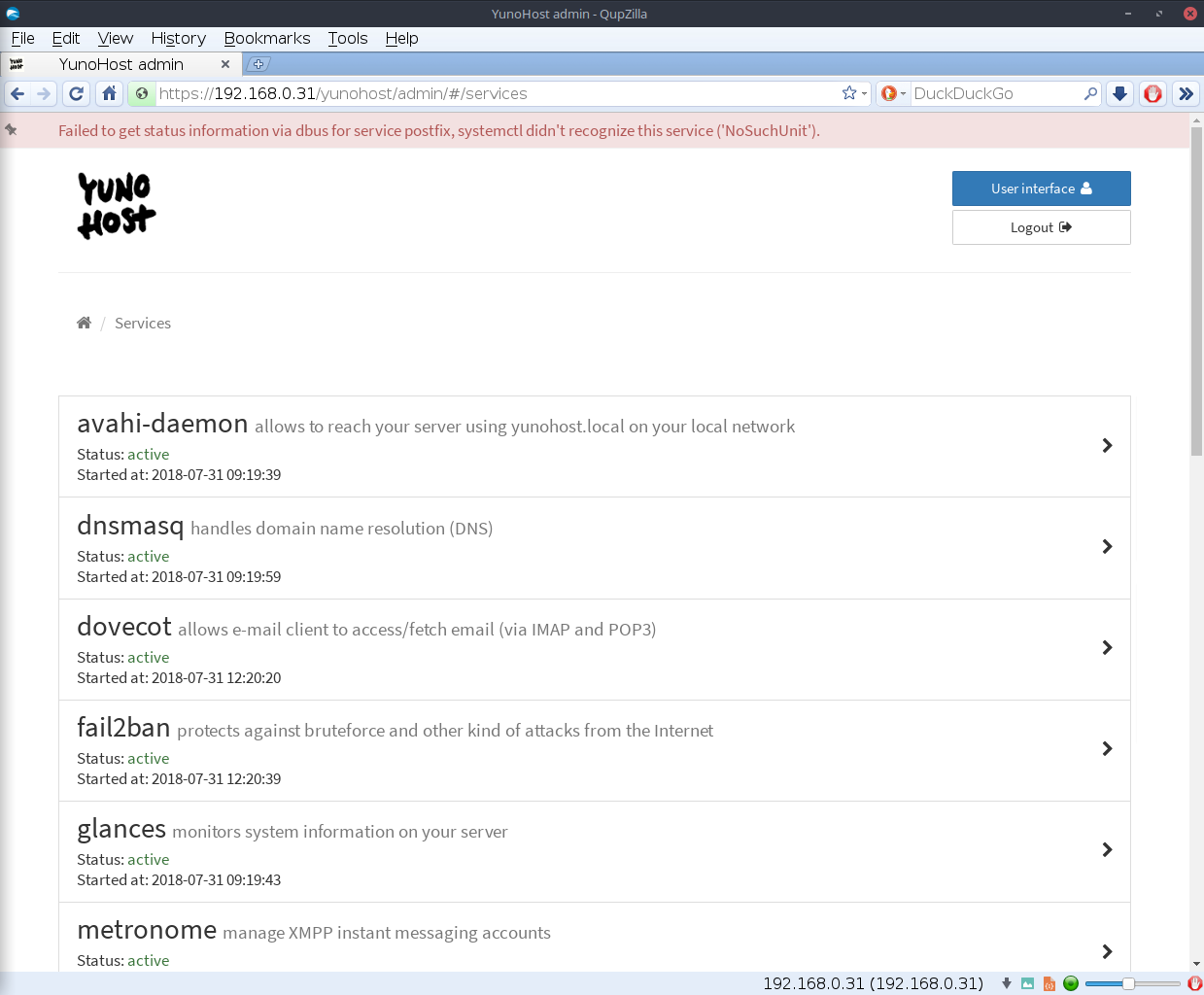The width and height of the screenshot is (1204, 995).
Task: Open the downloads manager from the toolbar
Action: tap(1119, 94)
